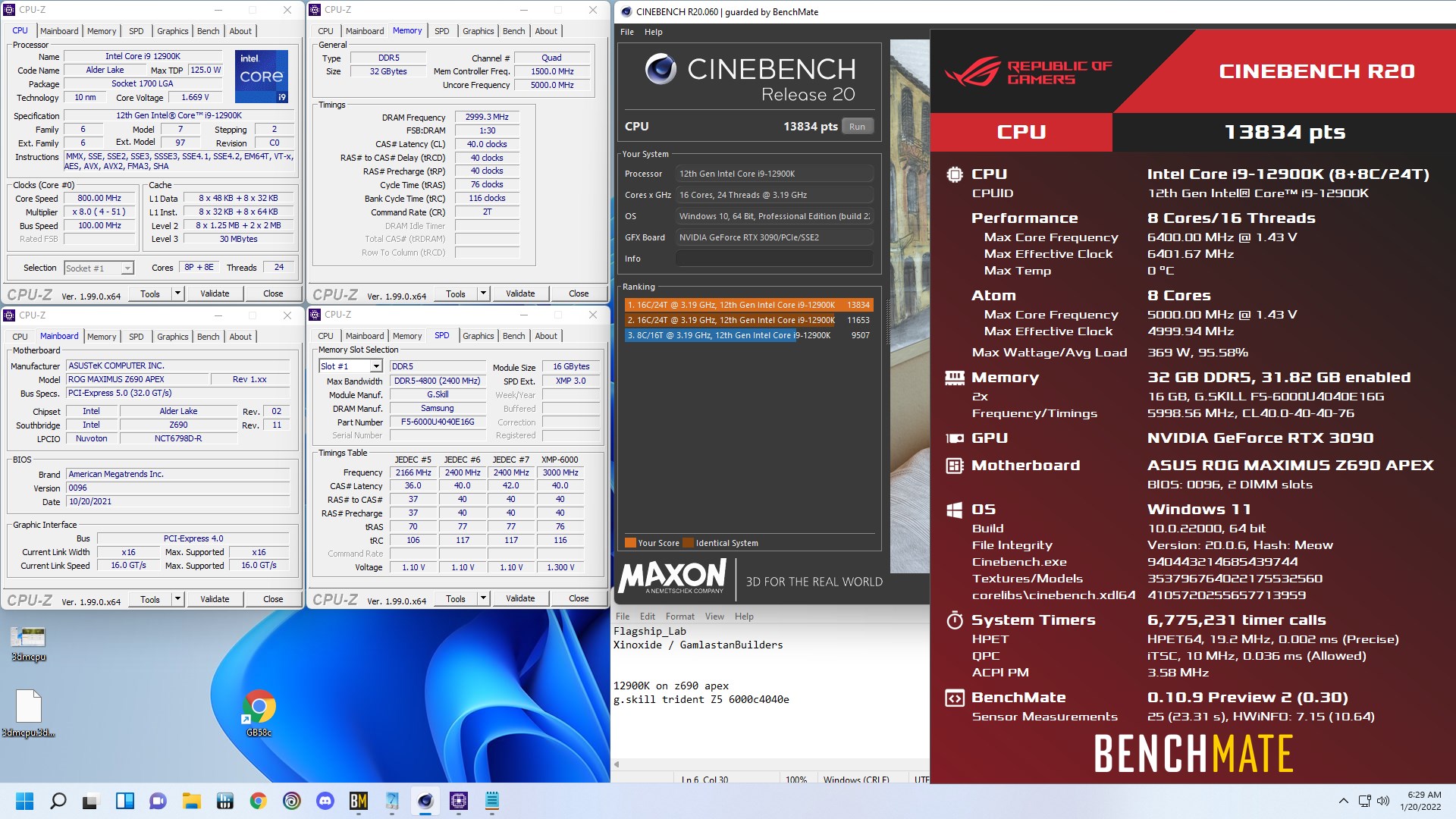Image resolution: width=1456 pixels, height=819 pixels.
Task: Click the CPU-Z title icon in the CPU-tab window
Action: [x=9, y=10]
